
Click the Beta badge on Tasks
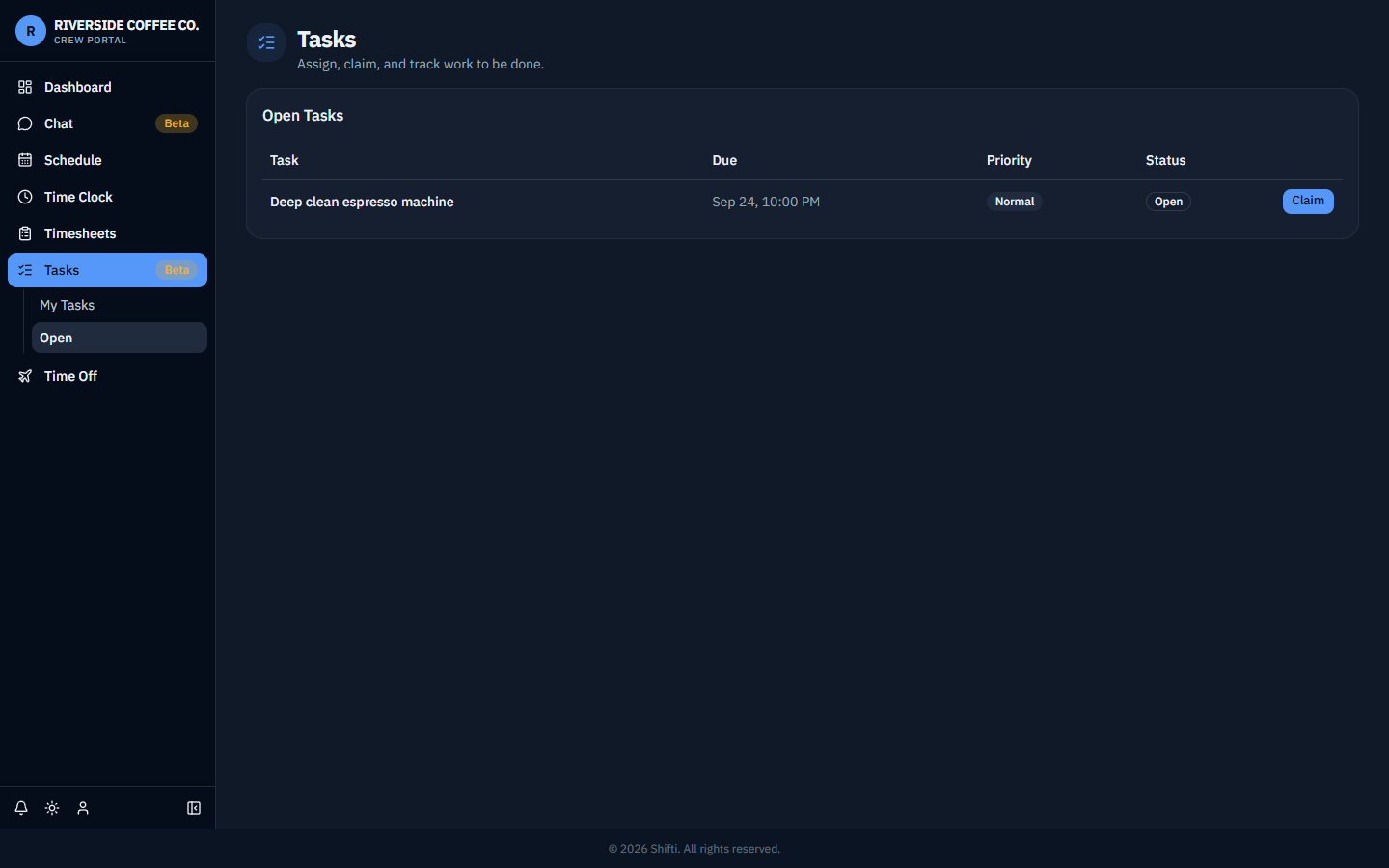[x=177, y=270]
